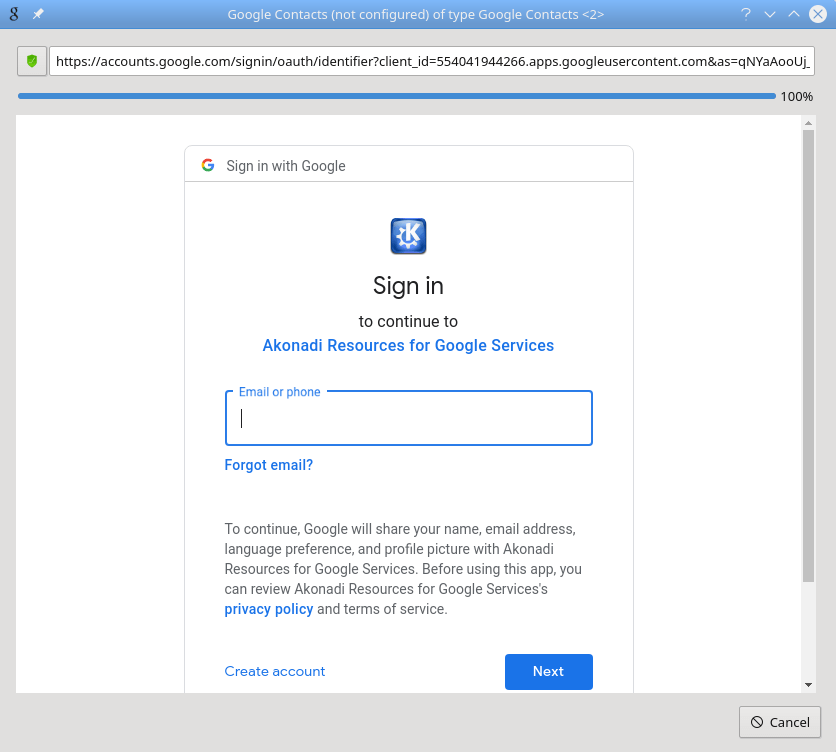Click the URL in the address bar
The image size is (836, 752).
[430, 60]
